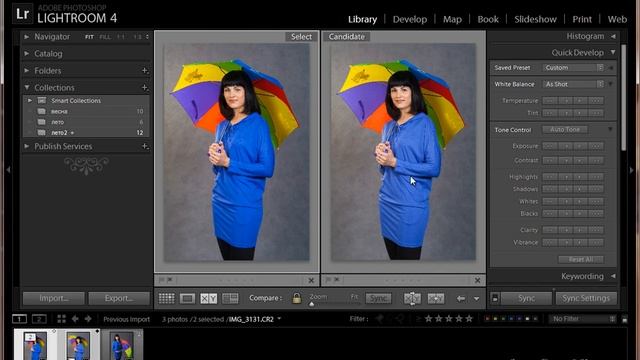This screenshot has width=640, height=360.
Task: Flag the Select photo as pick
Action: [x=162, y=280]
